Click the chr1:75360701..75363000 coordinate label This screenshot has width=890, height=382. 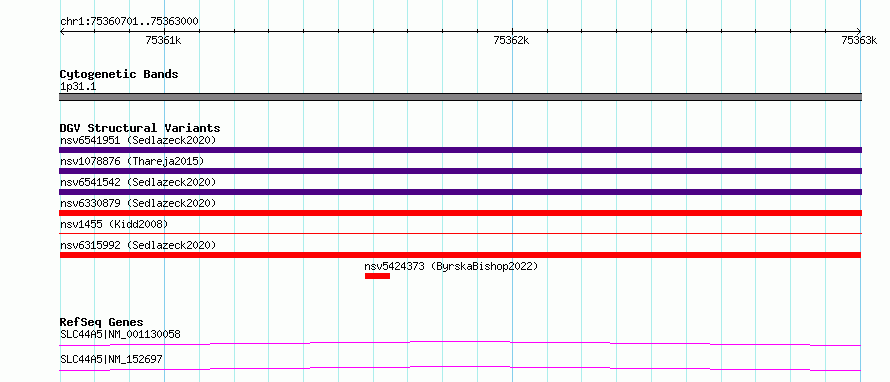(x=129, y=22)
